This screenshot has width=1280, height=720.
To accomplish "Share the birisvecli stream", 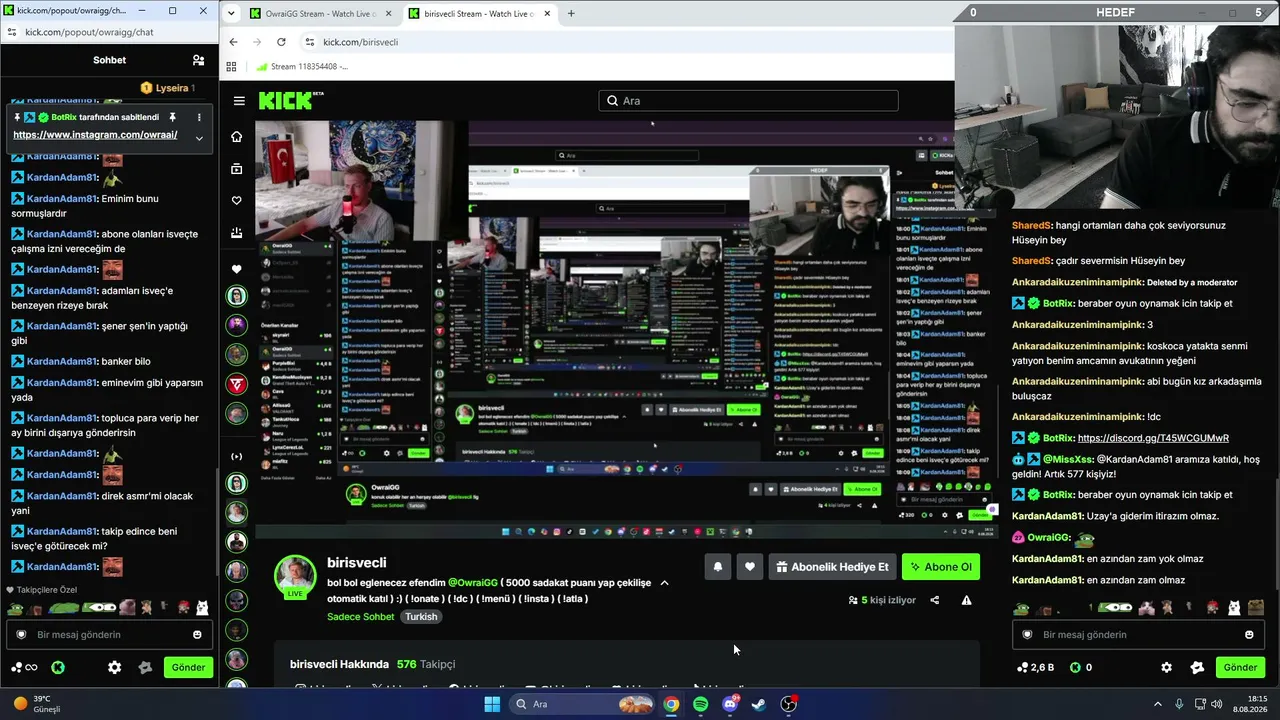I will 935,600.
